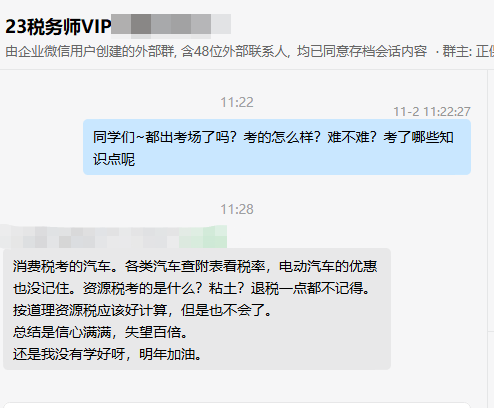Click the line 总结是信心满满，失望百倍

click(101, 332)
